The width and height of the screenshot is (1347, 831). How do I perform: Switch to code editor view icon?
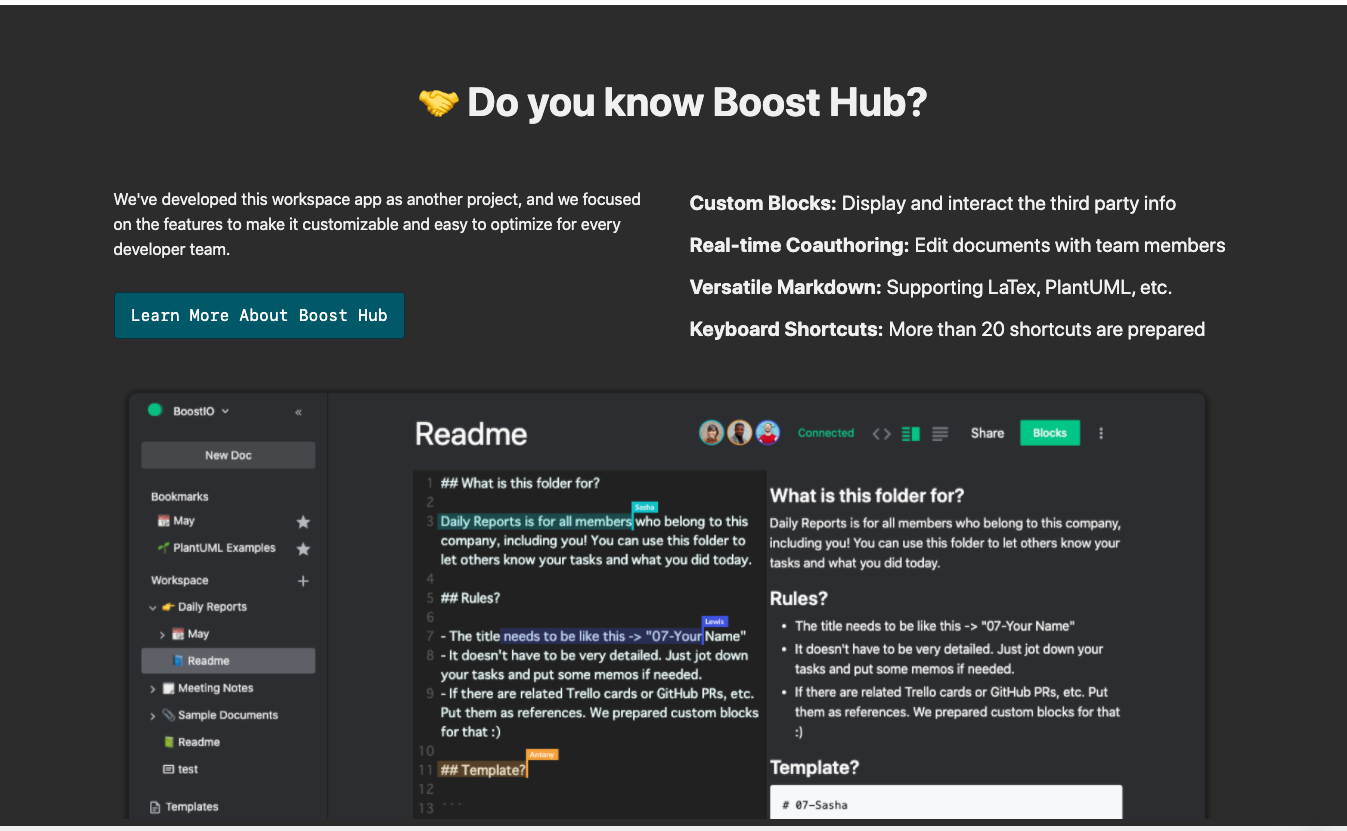tap(881, 434)
